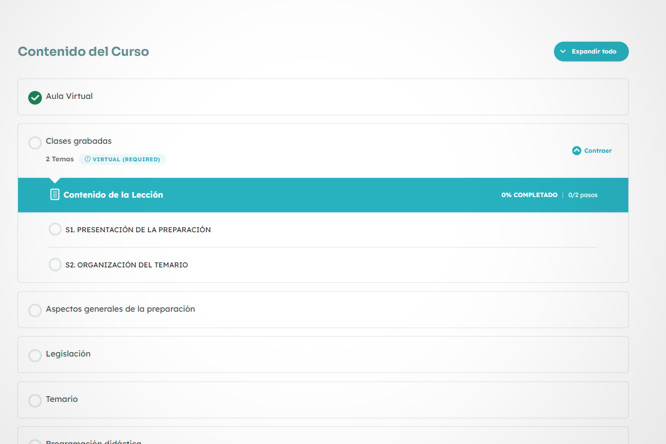The image size is (666, 444).
Task: Click the status circle beside Clases grabadas
Action: [x=35, y=143]
